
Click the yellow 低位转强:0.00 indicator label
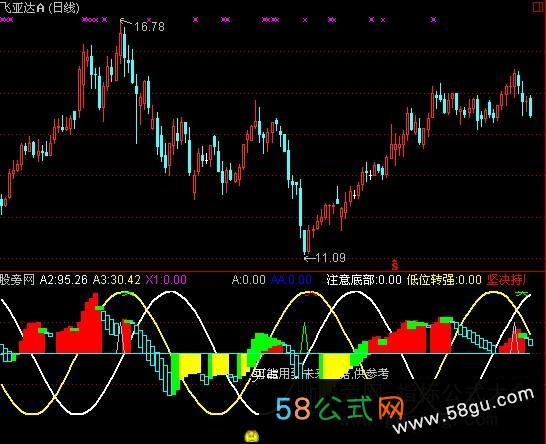pyautogui.click(x=444, y=280)
